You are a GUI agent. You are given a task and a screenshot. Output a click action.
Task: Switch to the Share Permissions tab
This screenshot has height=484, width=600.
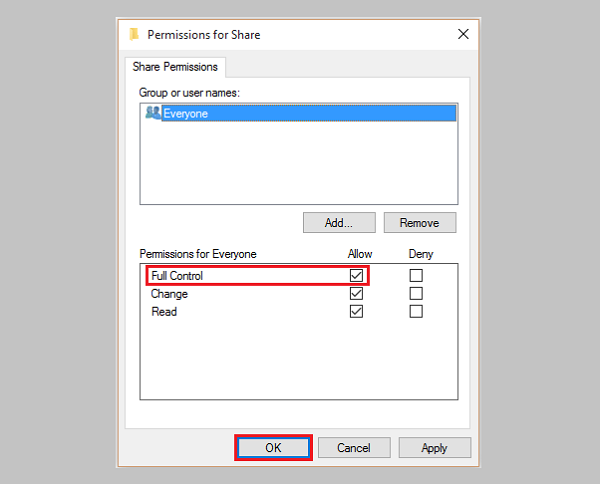click(x=176, y=67)
